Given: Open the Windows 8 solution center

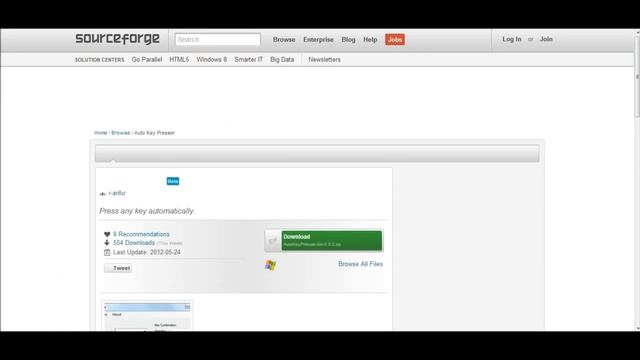Looking at the screenshot, I should pyautogui.click(x=211, y=60).
